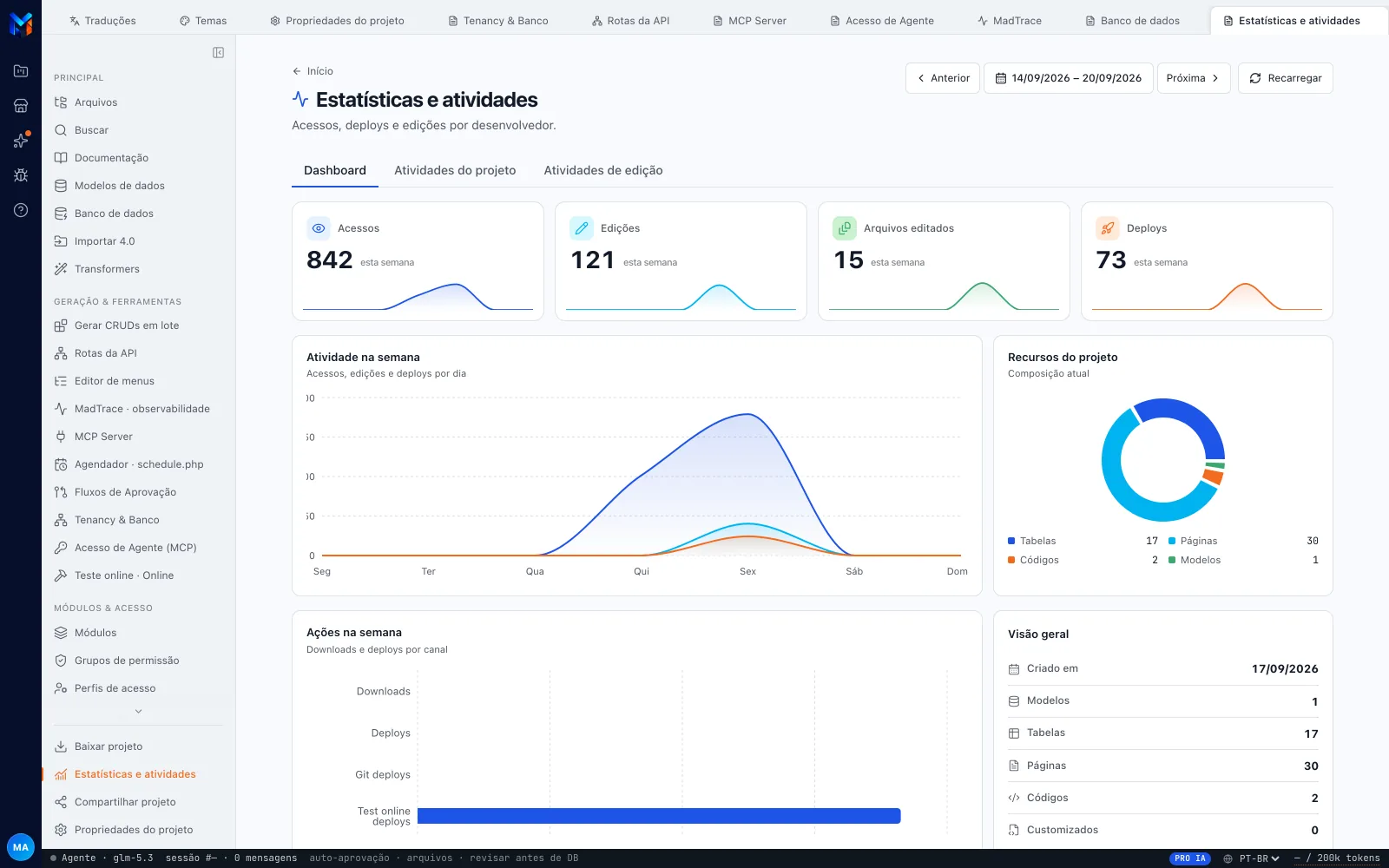
Task: Click the pencil icon on the Edições card
Action: click(582, 228)
